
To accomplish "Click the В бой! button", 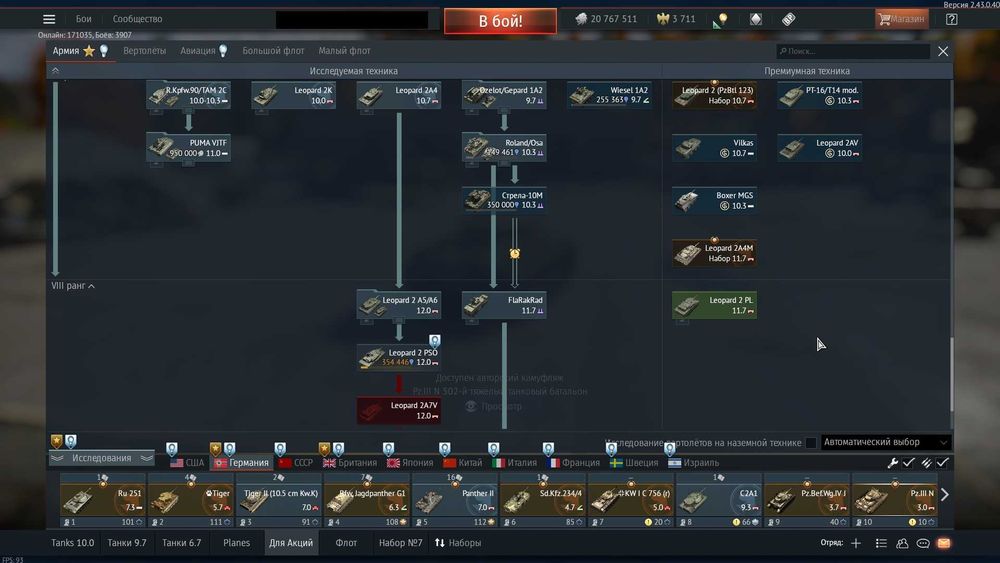I will click(501, 21).
